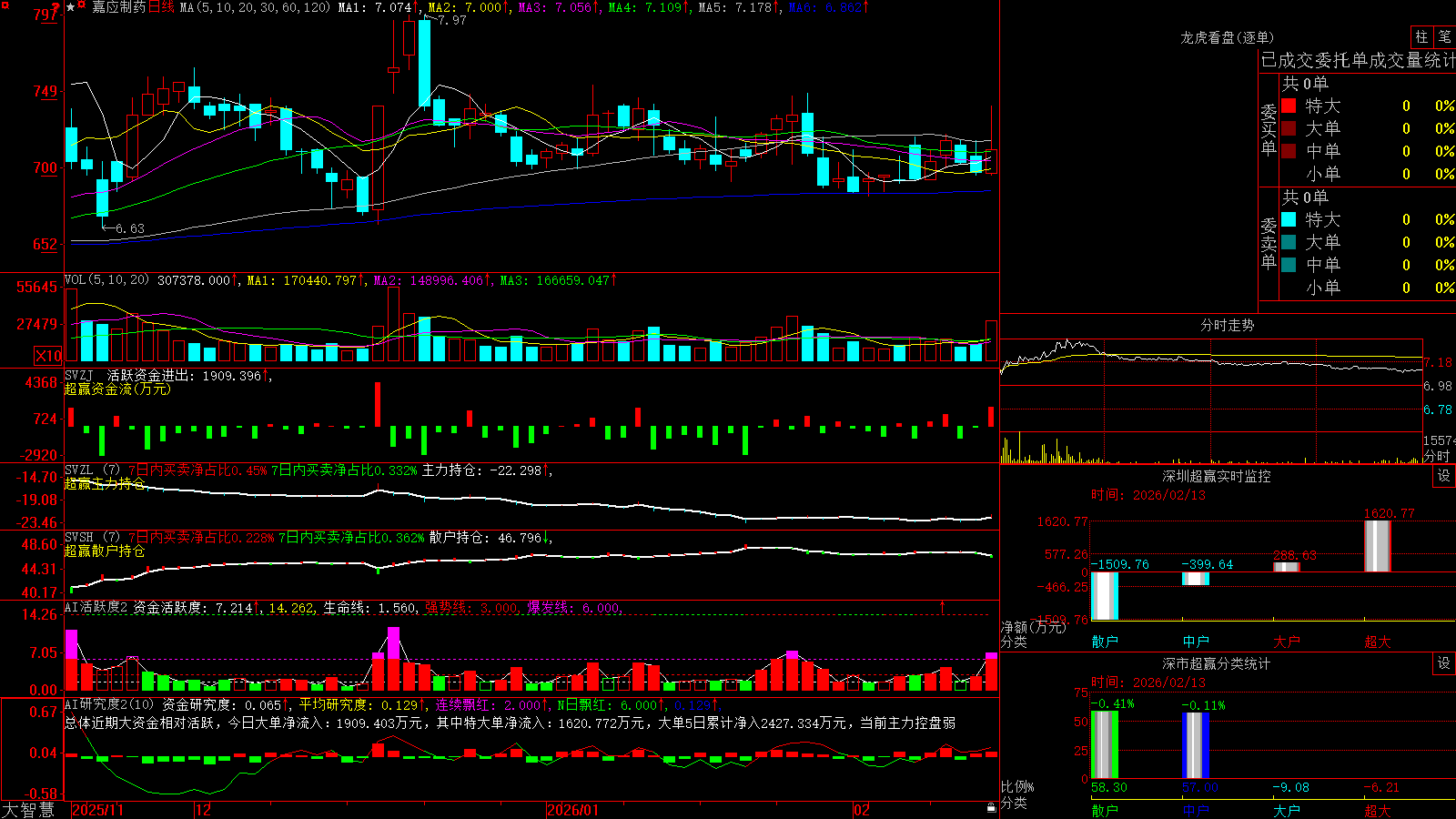The width and height of the screenshot is (1456, 819).
Task: Click the MA2: 7.000 yellow value
Action: click(464, 7)
